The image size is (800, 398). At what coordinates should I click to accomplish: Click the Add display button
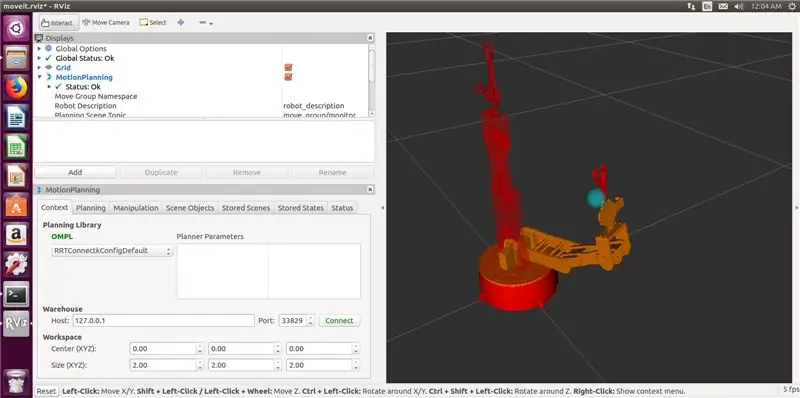[76, 172]
